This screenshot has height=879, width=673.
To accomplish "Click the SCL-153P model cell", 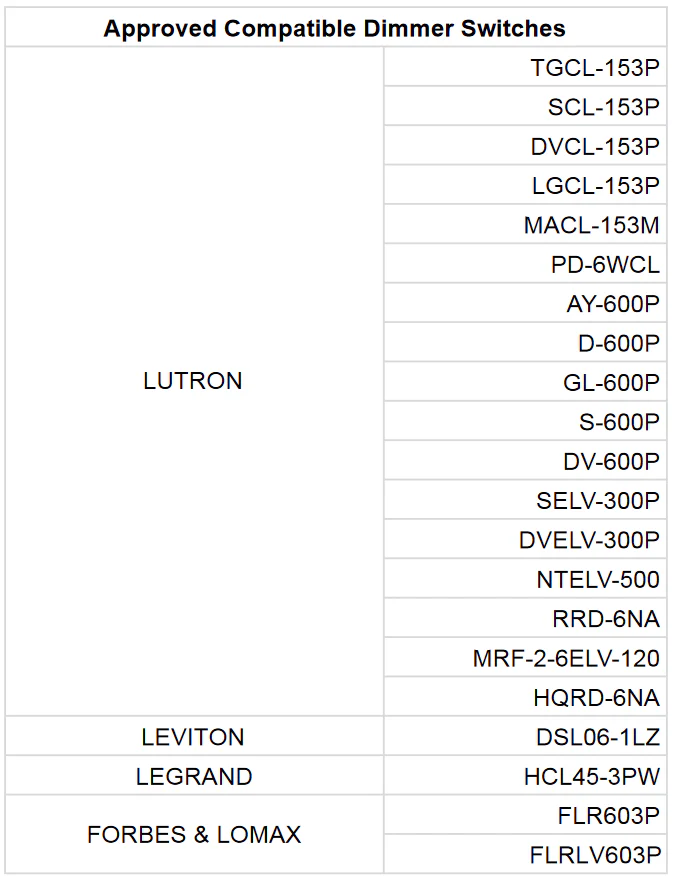I will click(603, 107).
